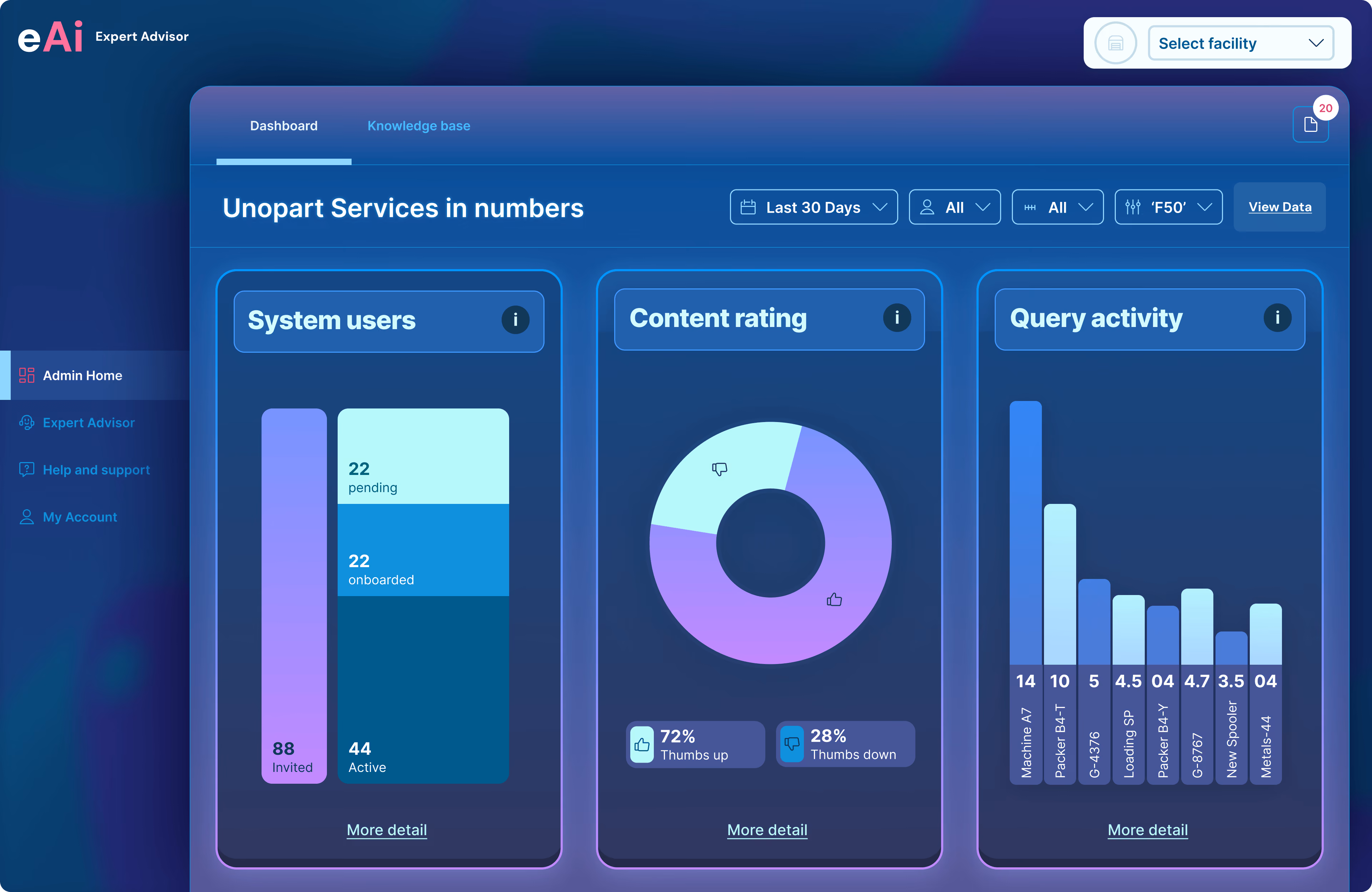Viewport: 1372px width, 892px height.
Task: Click the person icon in user filter
Action: tap(927, 207)
